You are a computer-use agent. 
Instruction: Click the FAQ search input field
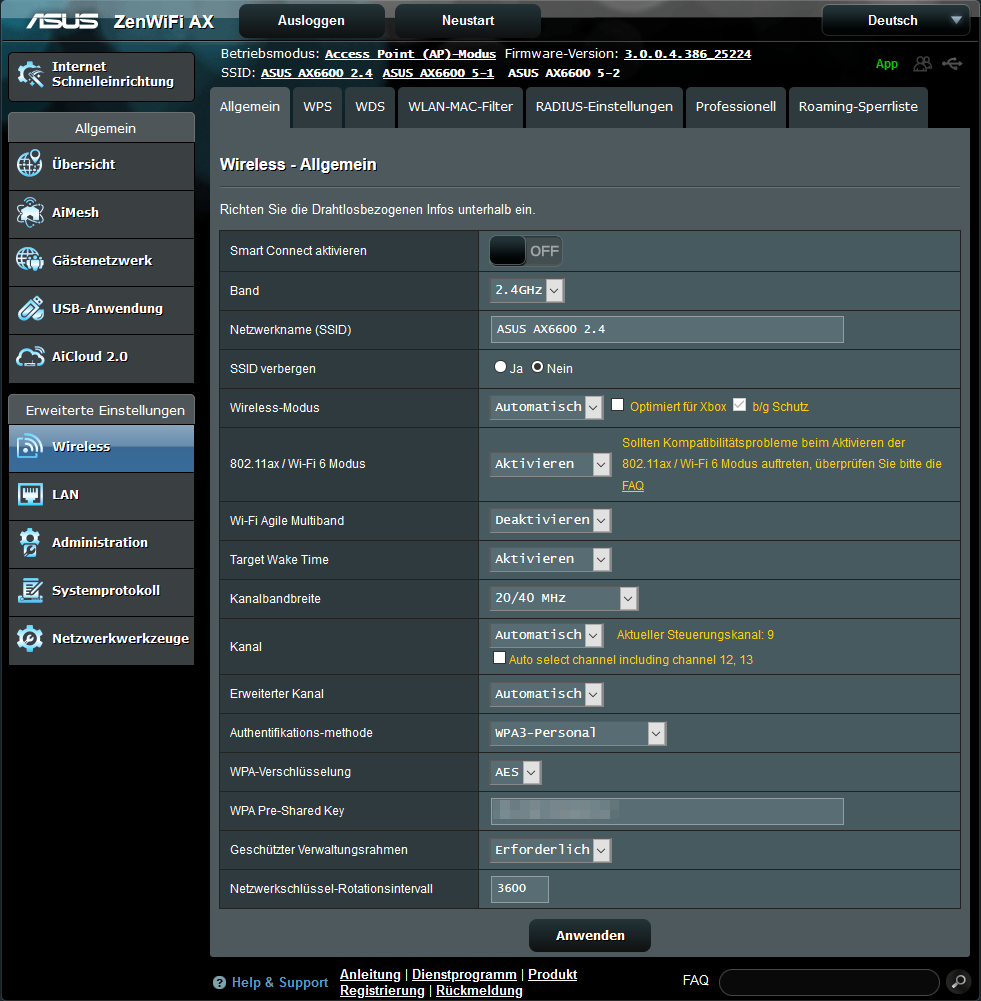[x=830, y=982]
